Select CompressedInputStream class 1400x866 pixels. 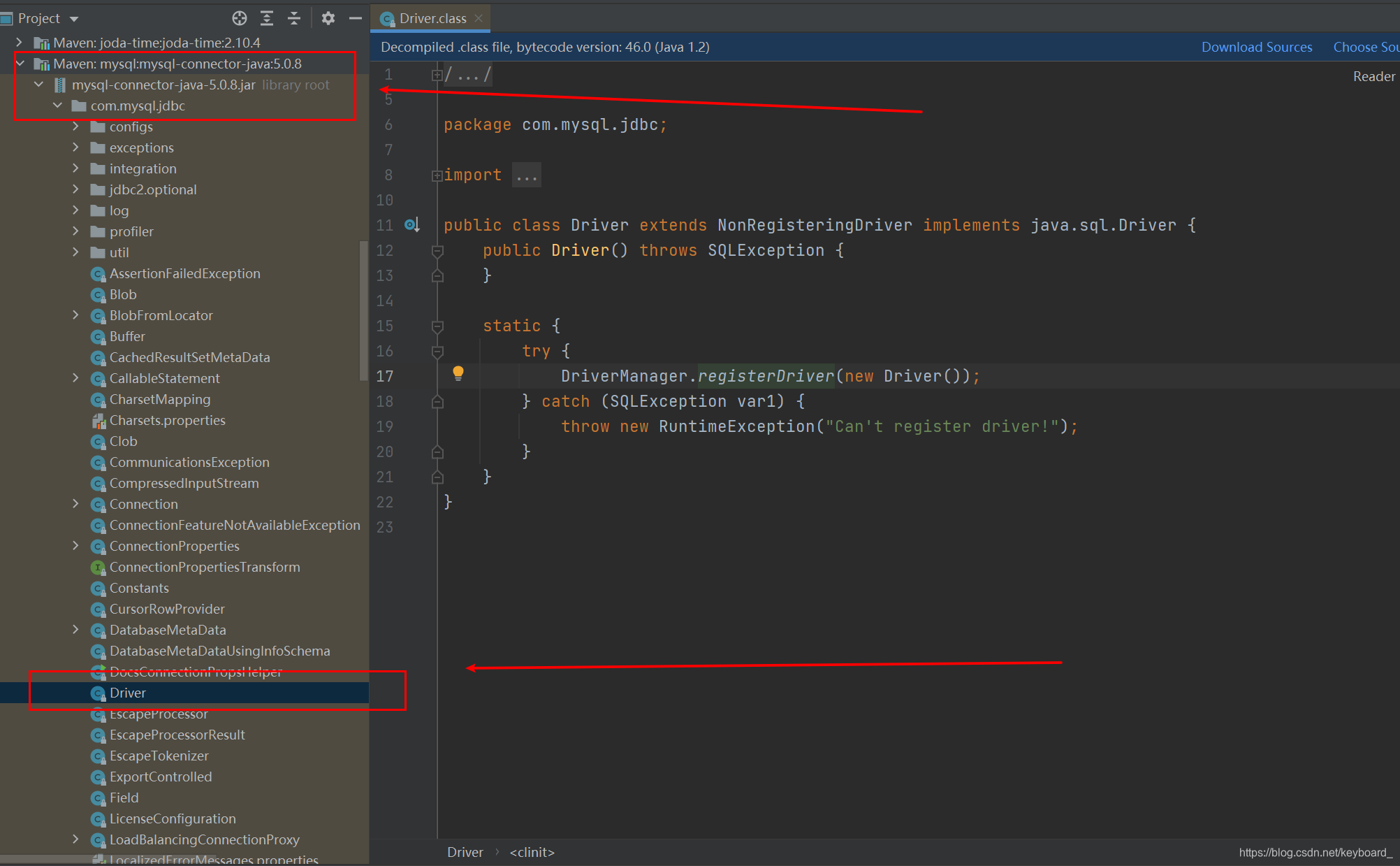(184, 483)
